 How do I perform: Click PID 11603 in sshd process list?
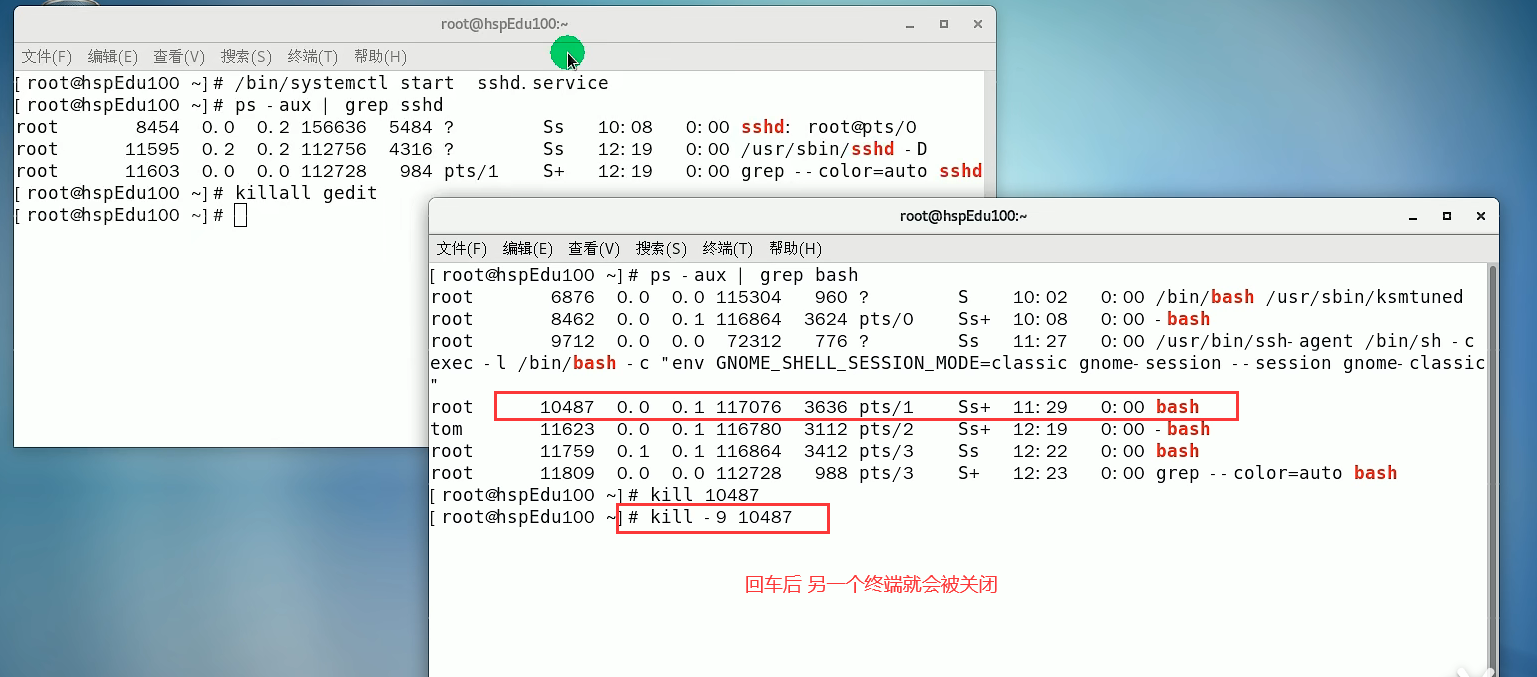pos(152,171)
